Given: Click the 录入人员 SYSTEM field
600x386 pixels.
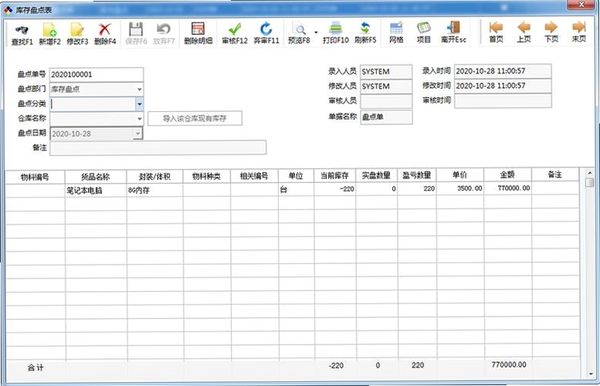Looking at the screenshot, I should tap(386, 72).
